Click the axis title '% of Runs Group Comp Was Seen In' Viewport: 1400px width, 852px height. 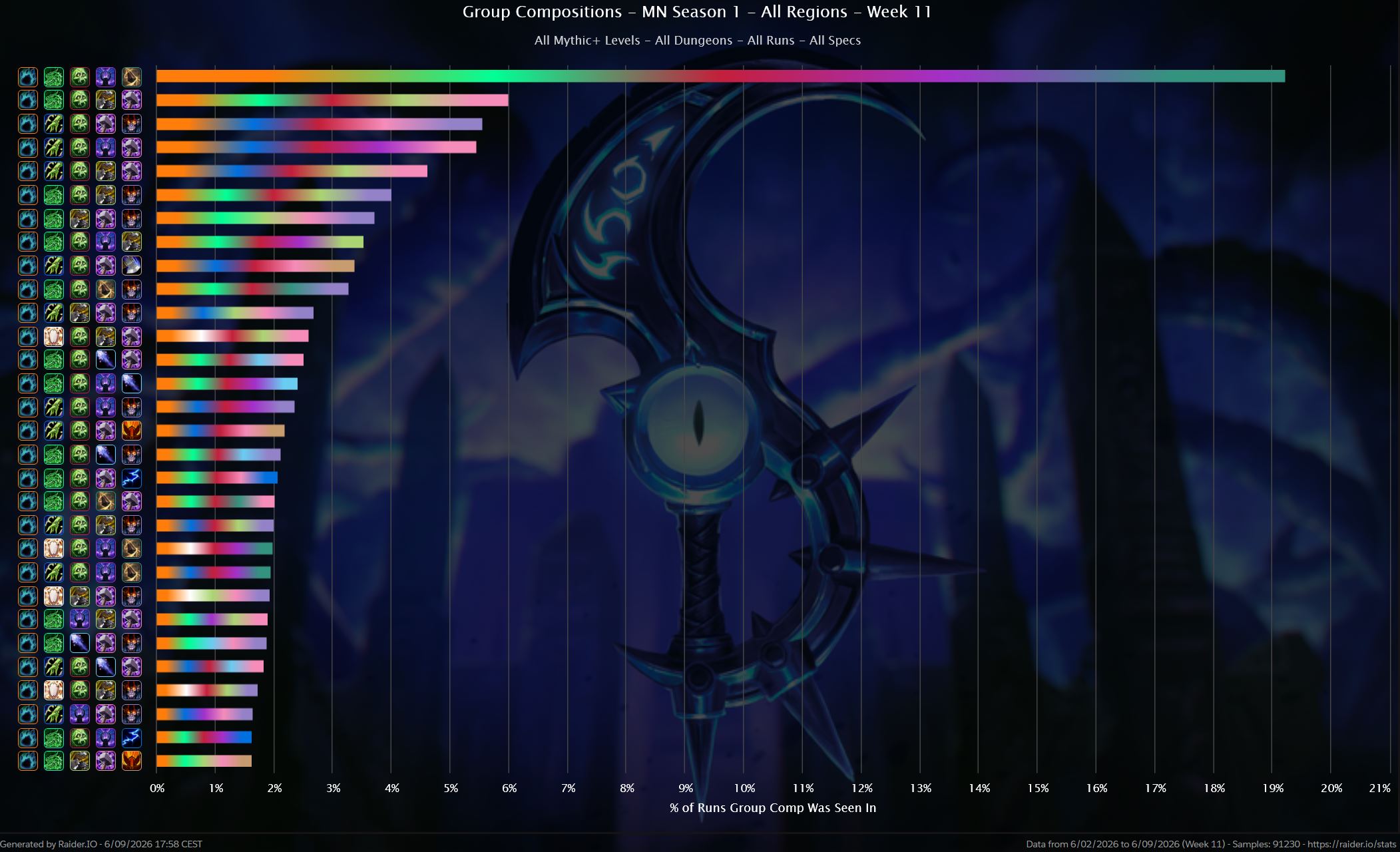773,808
